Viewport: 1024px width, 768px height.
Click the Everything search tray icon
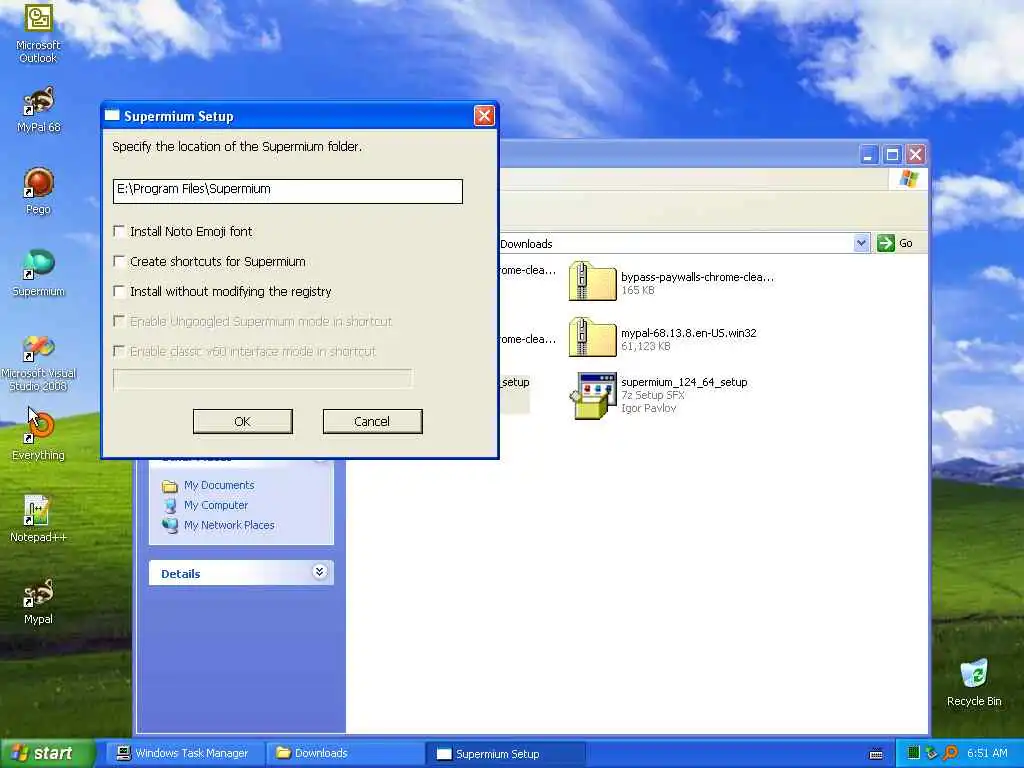[x=950, y=753]
